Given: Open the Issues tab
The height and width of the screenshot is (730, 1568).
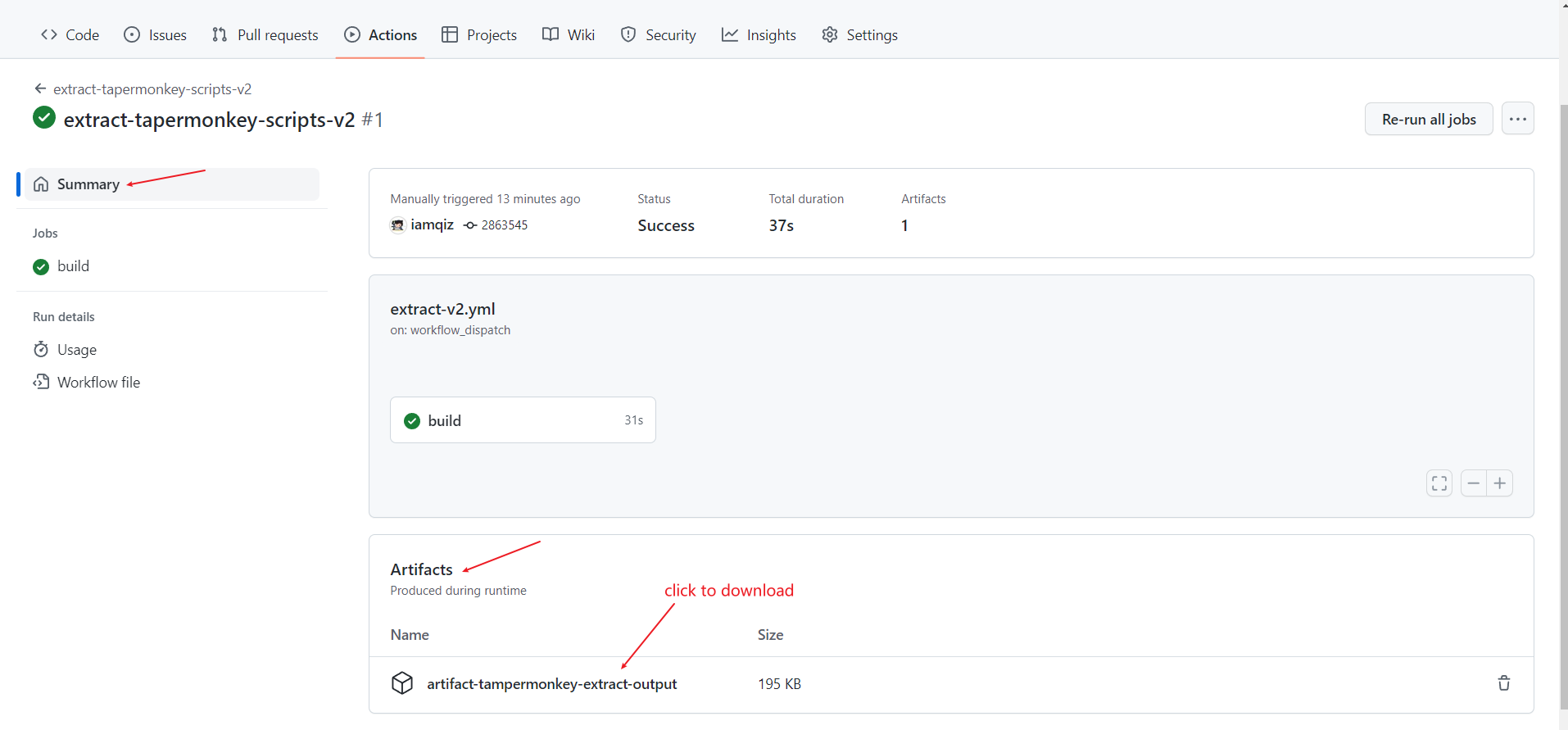Looking at the screenshot, I should point(155,34).
